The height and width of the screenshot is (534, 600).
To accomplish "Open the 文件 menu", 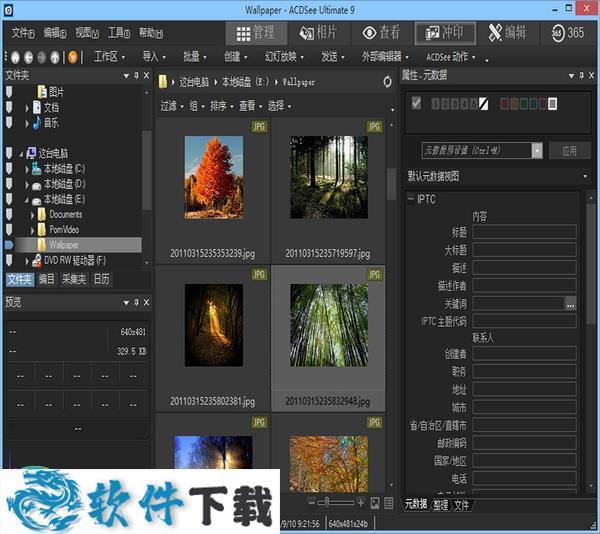I will (x=23, y=33).
